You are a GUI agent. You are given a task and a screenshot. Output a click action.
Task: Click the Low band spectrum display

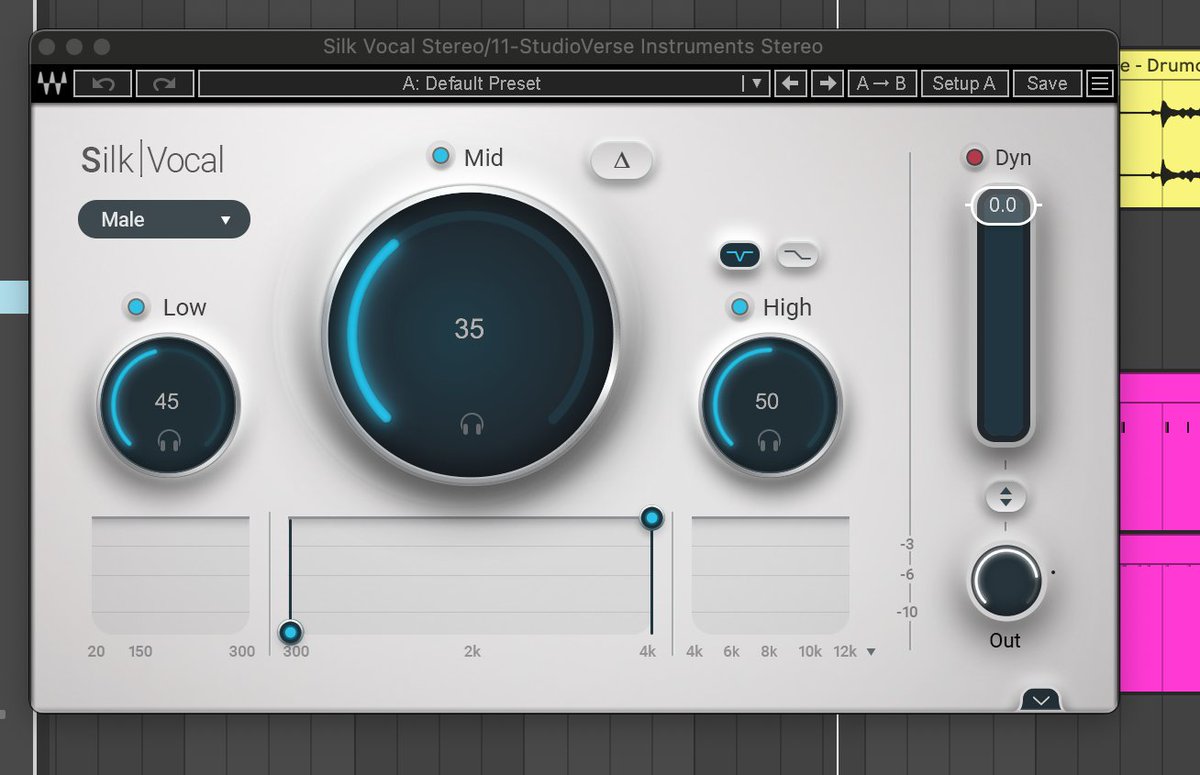(170, 575)
